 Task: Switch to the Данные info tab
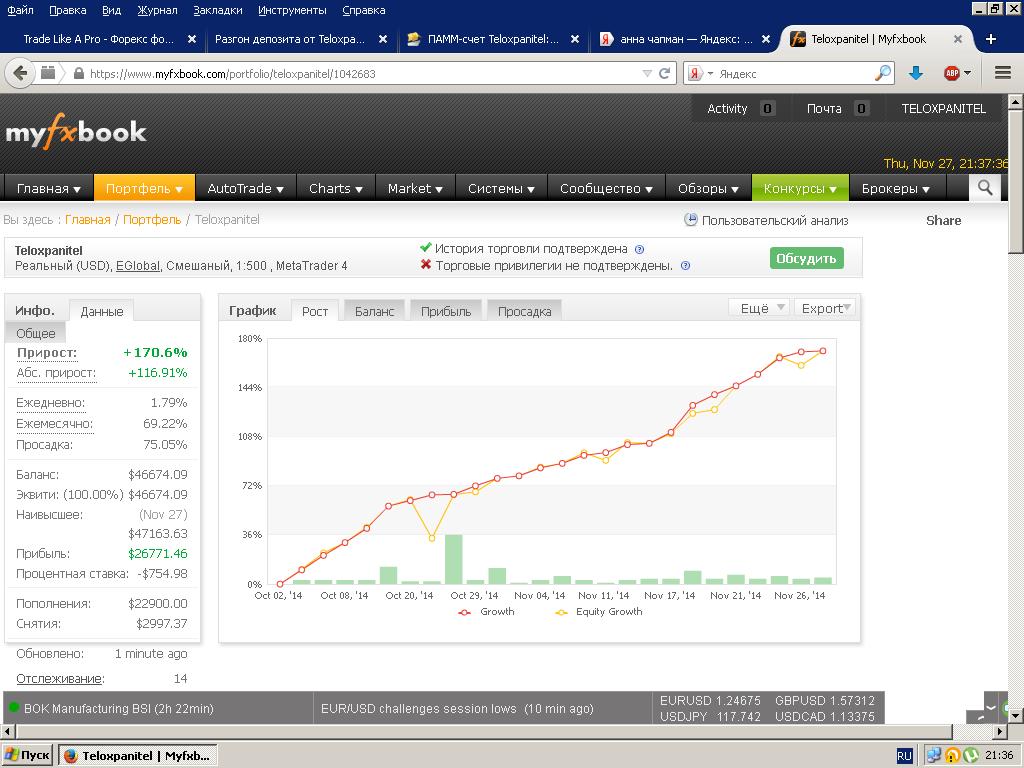coord(101,312)
